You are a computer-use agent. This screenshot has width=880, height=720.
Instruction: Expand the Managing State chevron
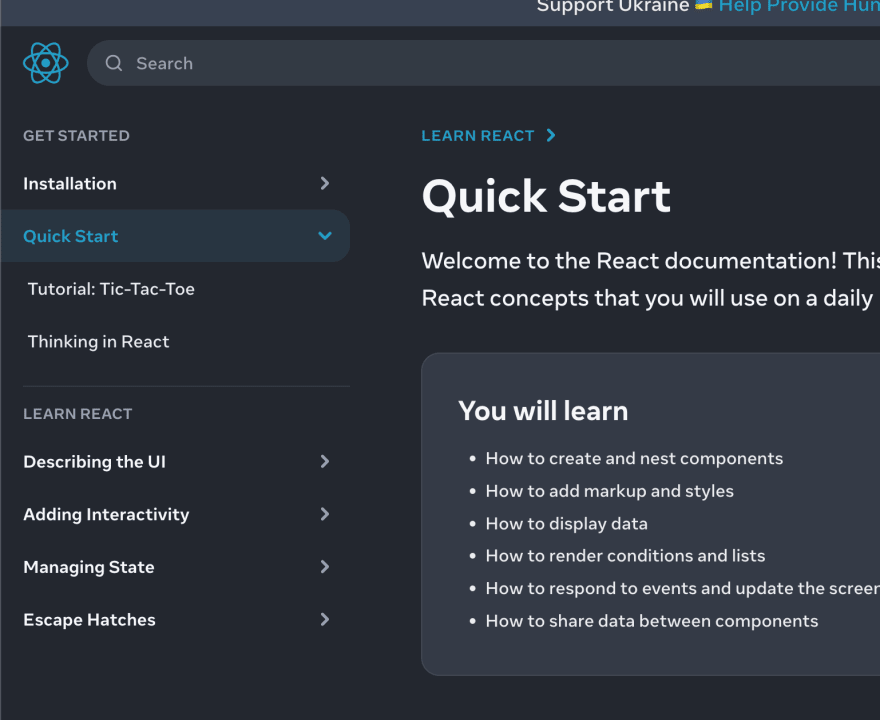point(324,567)
